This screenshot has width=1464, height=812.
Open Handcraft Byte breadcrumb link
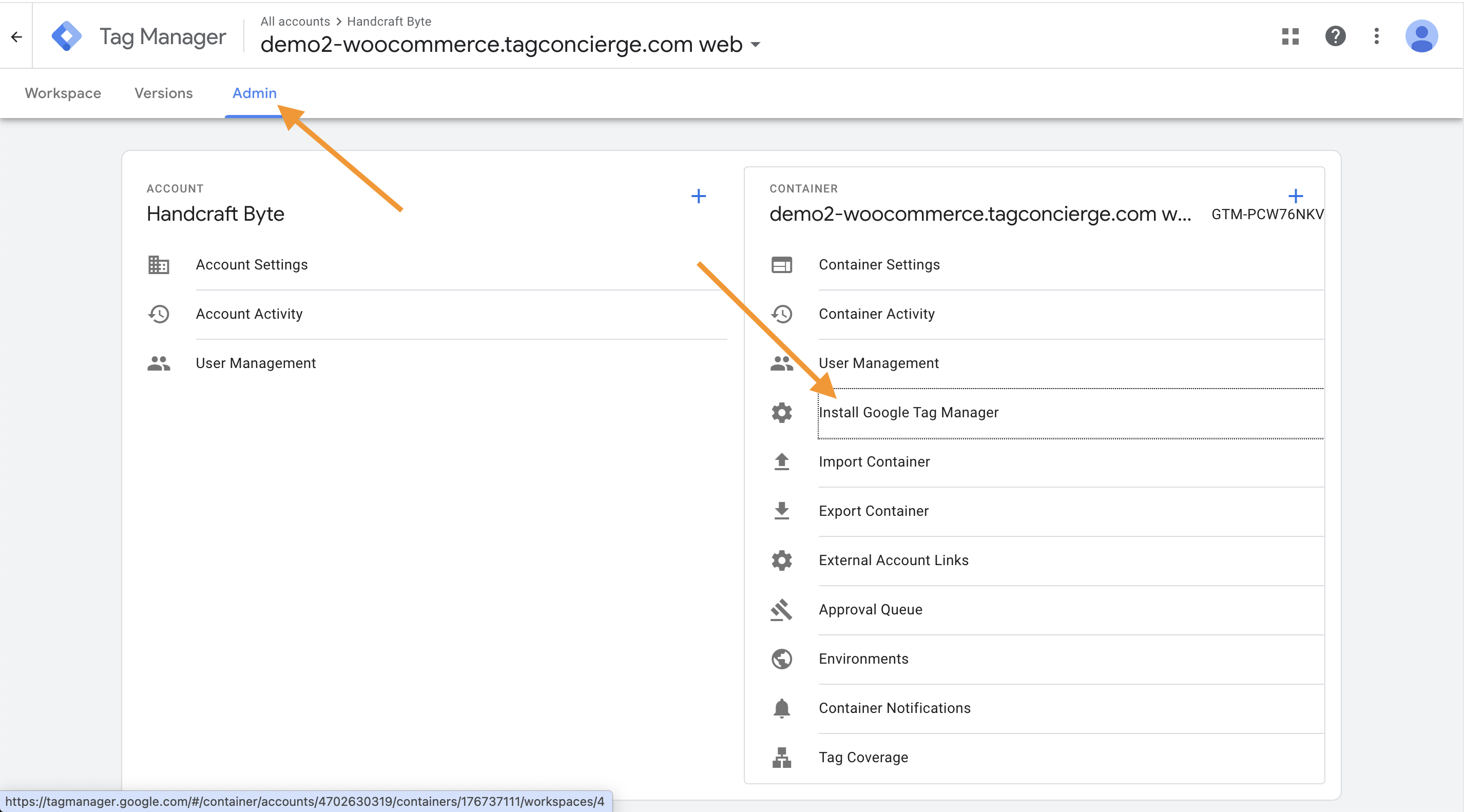tap(389, 22)
